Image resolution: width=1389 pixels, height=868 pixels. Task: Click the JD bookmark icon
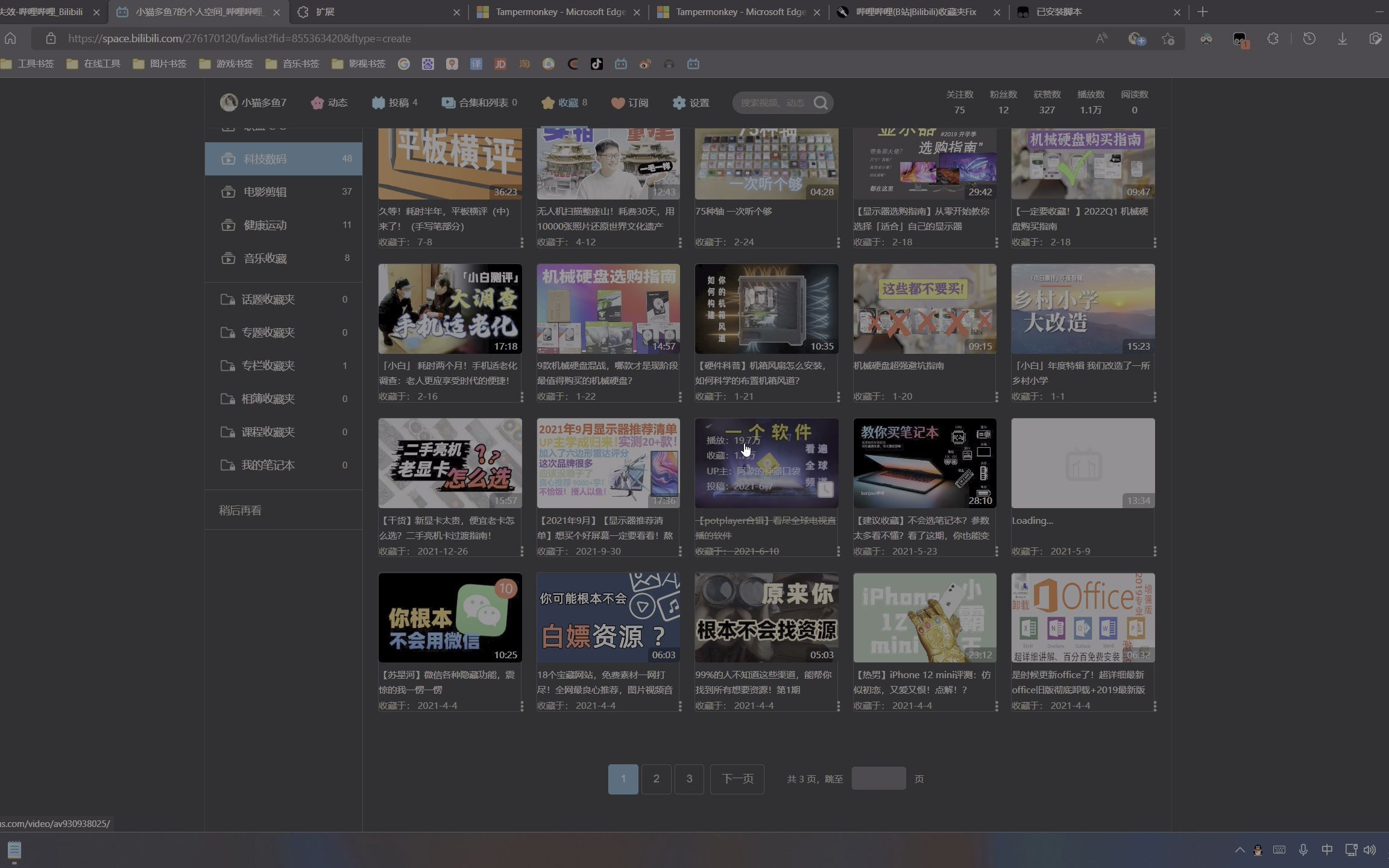click(x=500, y=64)
